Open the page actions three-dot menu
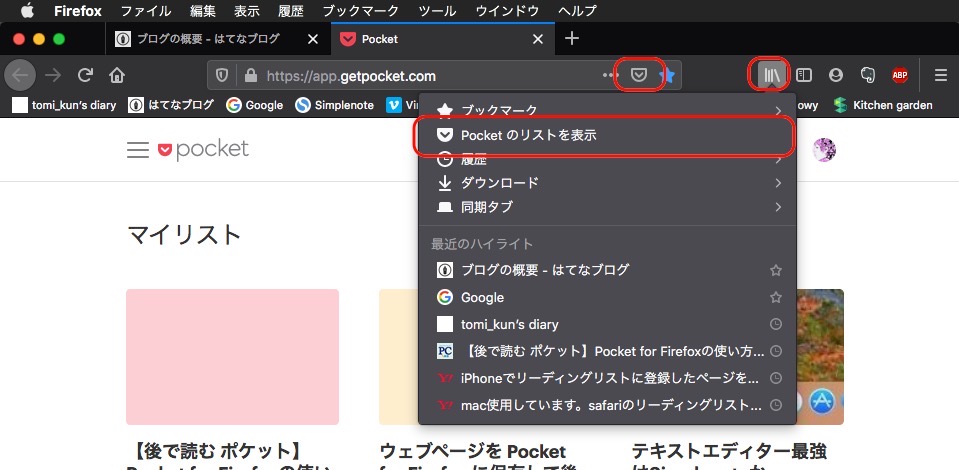 (x=610, y=75)
